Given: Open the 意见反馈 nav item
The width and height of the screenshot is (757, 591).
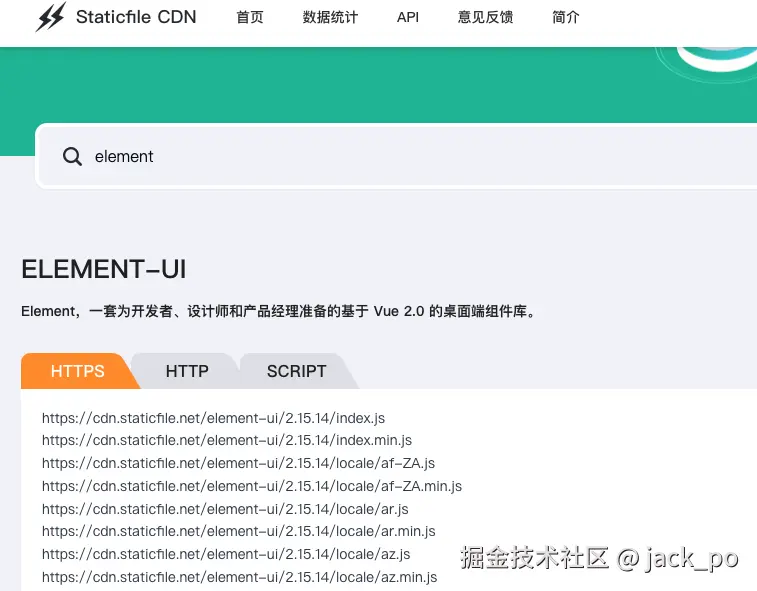Looking at the screenshot, I should click(485, 17).
